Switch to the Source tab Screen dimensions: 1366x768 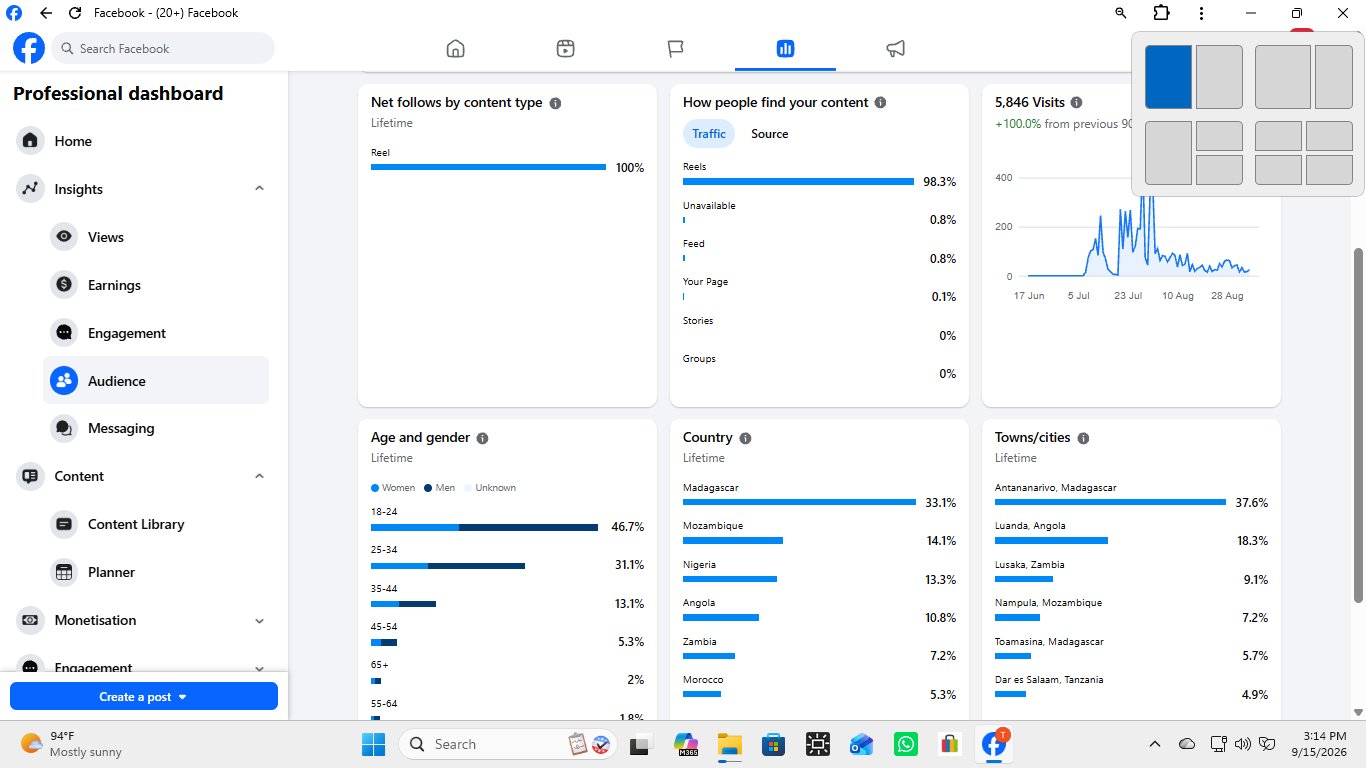point(770,134)
